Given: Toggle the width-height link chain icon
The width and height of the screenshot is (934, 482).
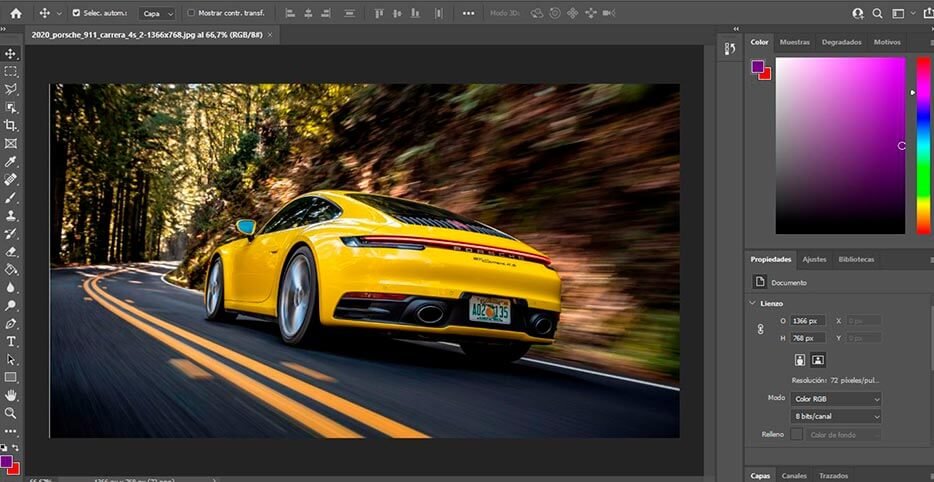Looking at the screenshot, I should 760,329.
